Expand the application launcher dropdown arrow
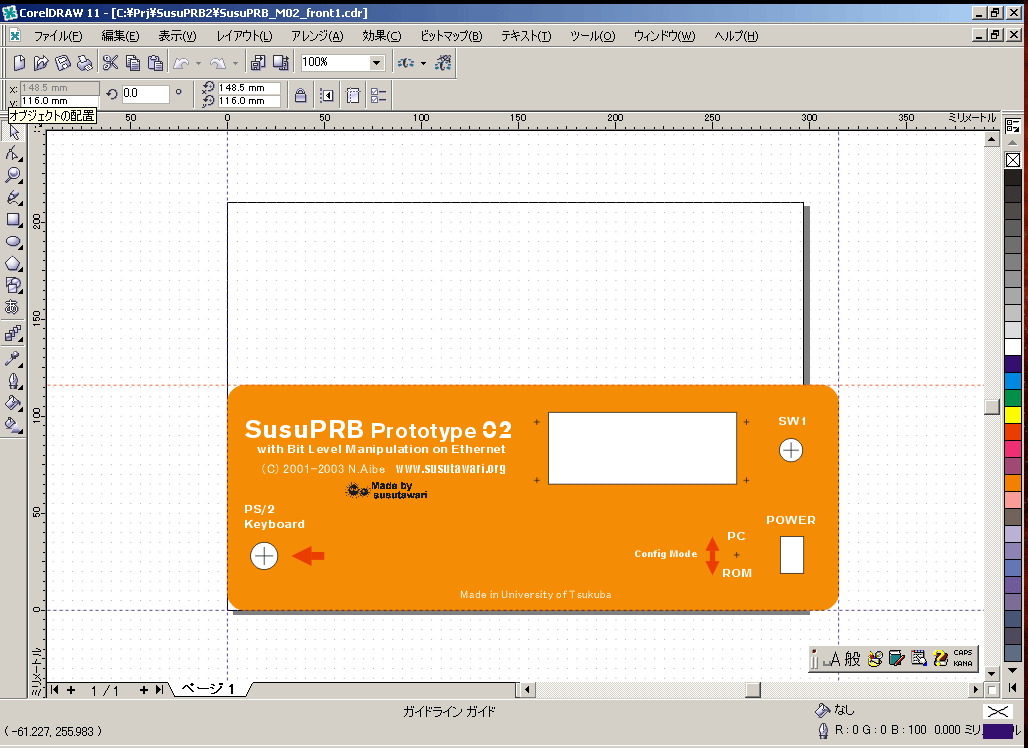 click(424, 64)
